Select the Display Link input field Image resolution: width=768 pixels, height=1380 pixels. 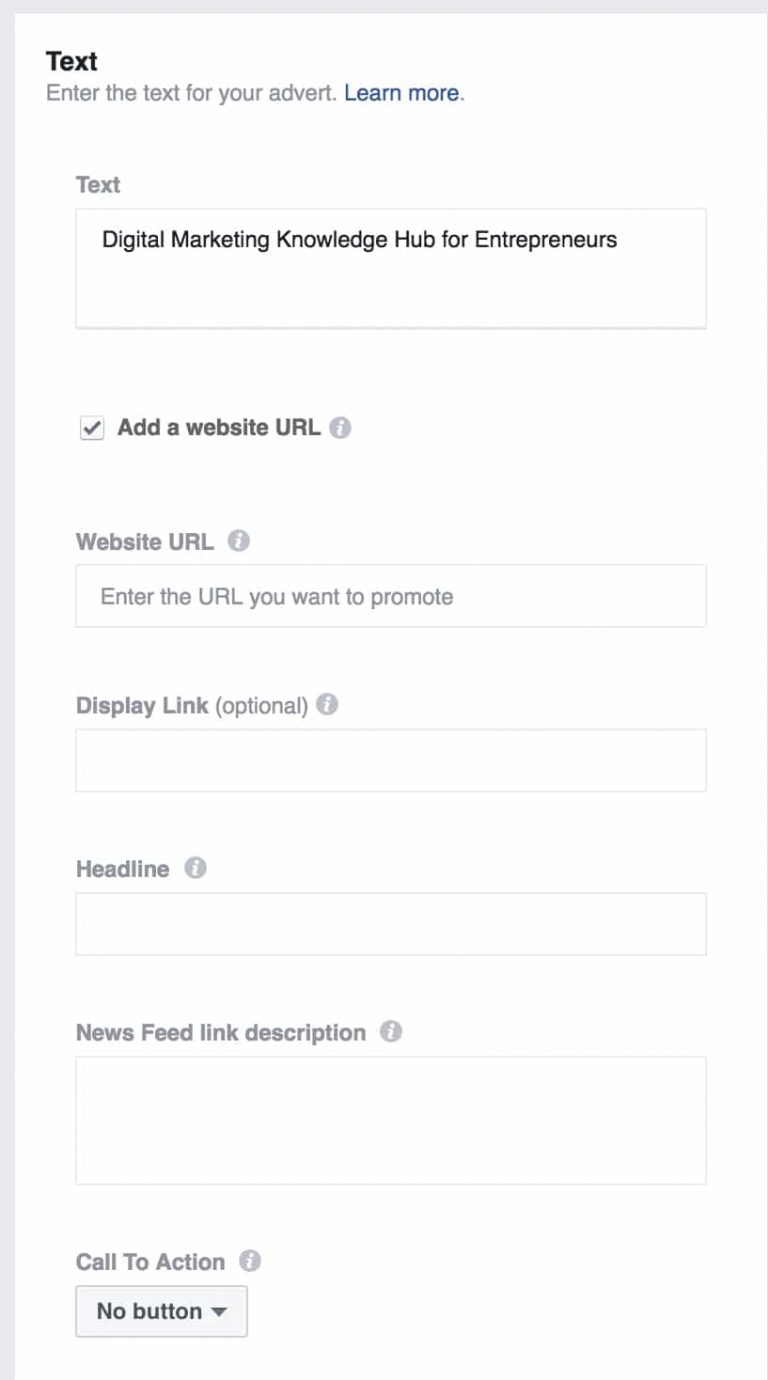point(391,760)
